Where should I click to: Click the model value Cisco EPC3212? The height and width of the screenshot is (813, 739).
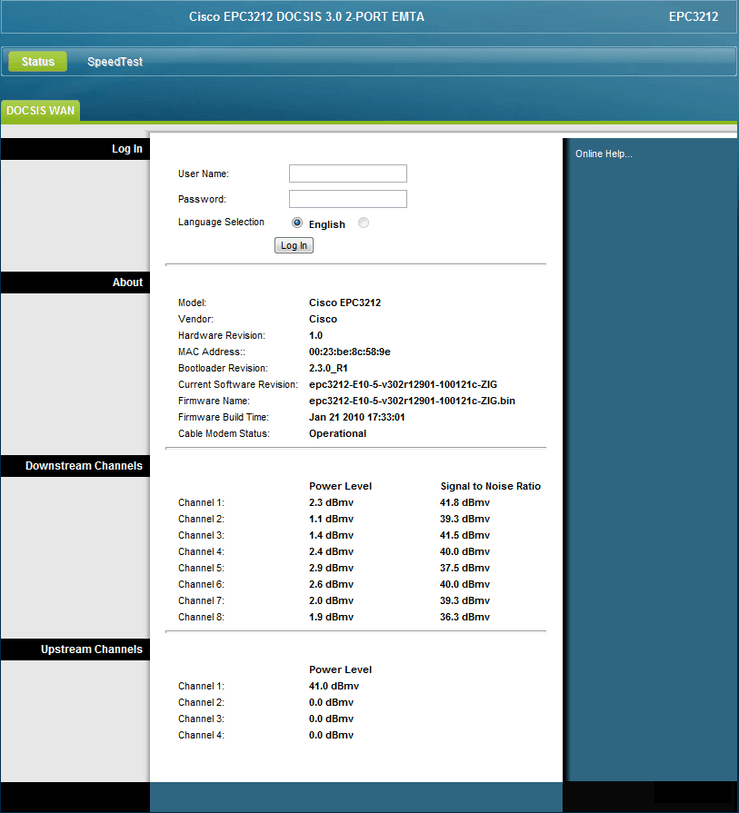[x=345, y=303]
